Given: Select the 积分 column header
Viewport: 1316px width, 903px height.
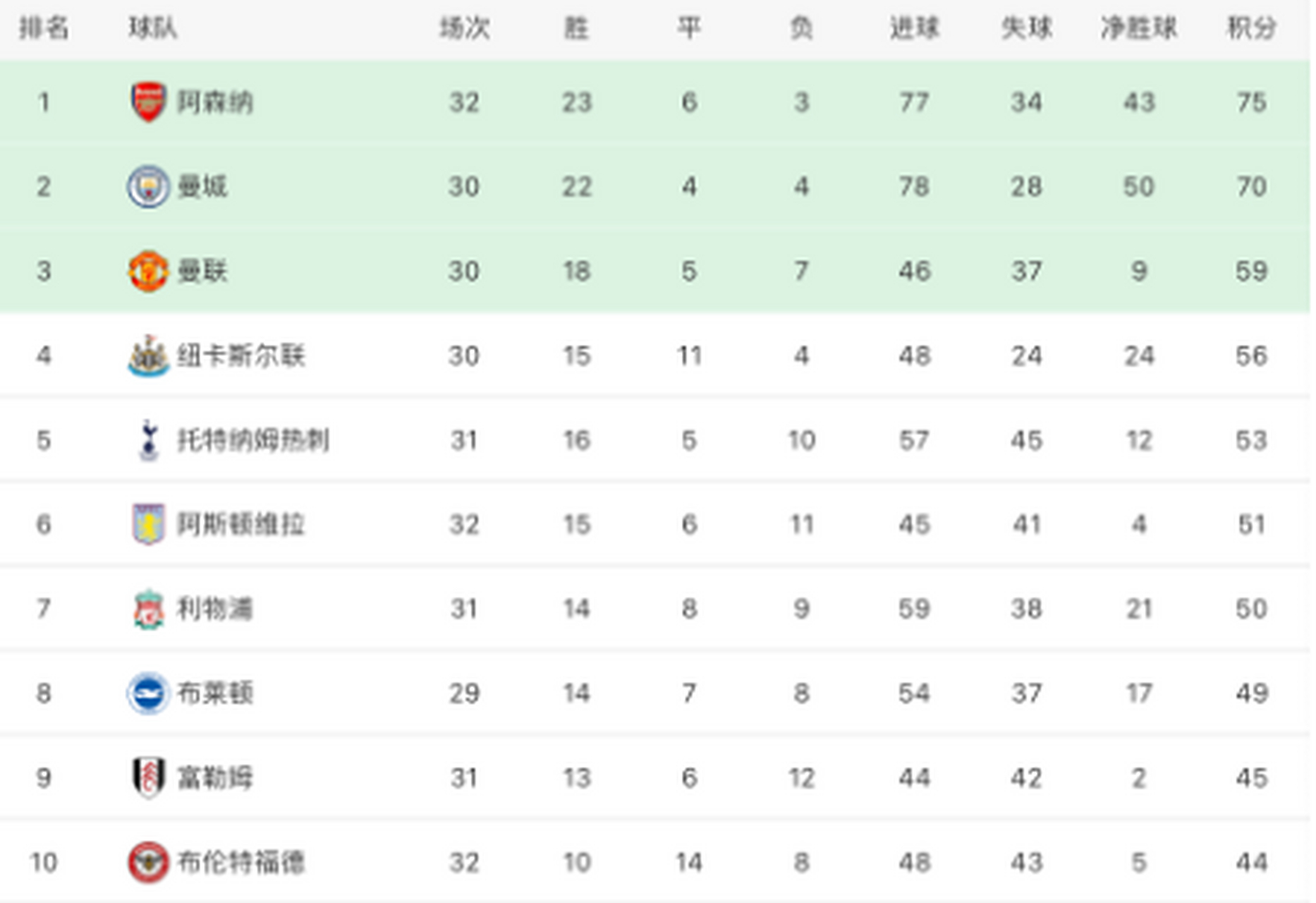Looking at the screenshot, I should (1252, 28).
